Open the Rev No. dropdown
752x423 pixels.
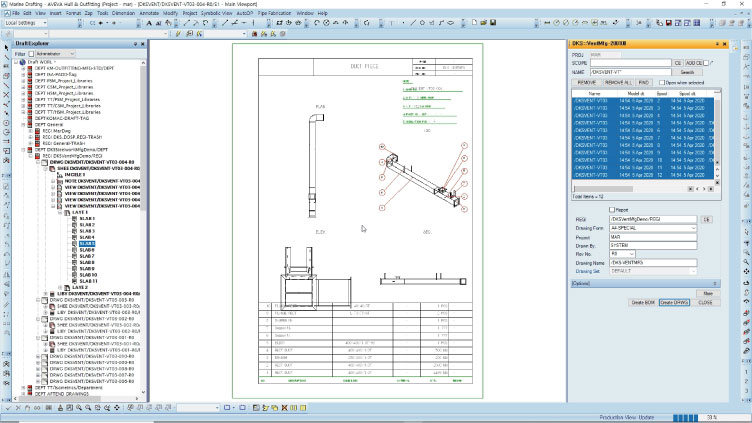[632, 254]
